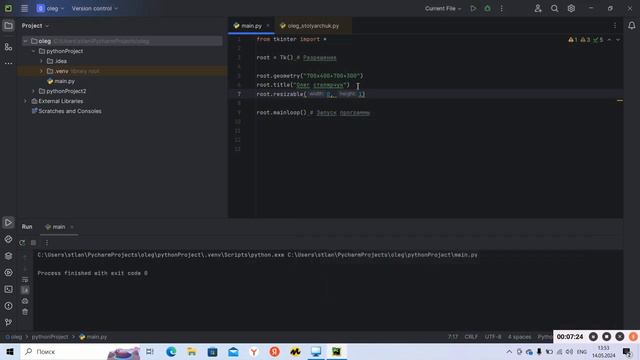Open the main menu hamburger icon
The width and height of the screenshot is (640, 360).
[x=24, y=8]
